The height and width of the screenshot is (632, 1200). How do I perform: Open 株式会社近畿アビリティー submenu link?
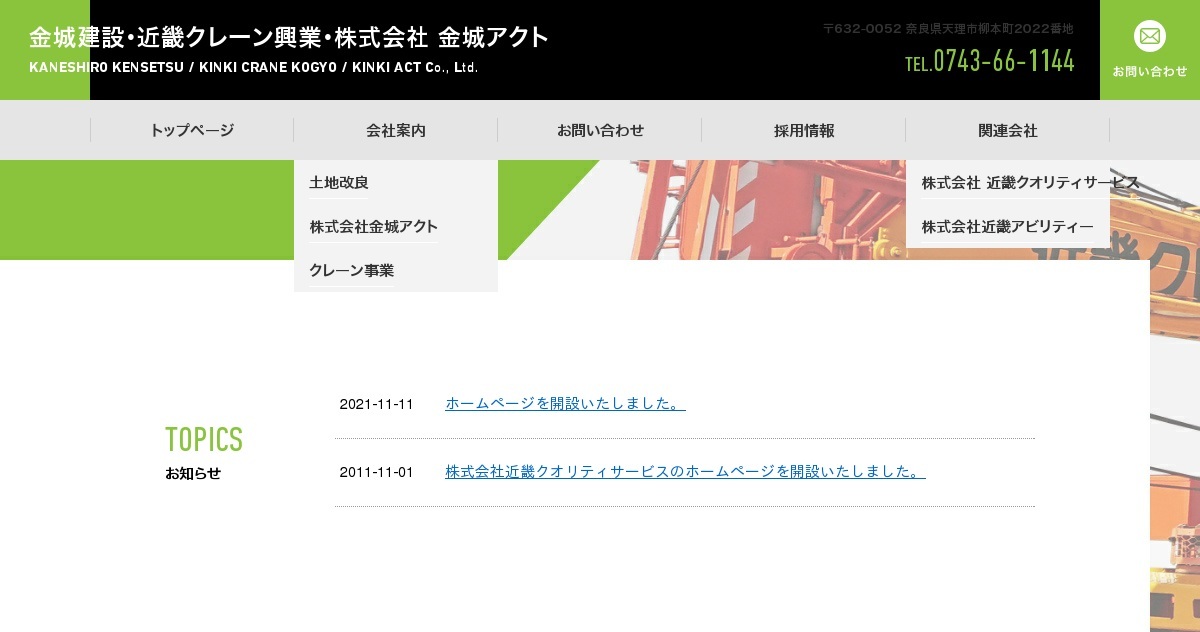tap(1008, 226)
